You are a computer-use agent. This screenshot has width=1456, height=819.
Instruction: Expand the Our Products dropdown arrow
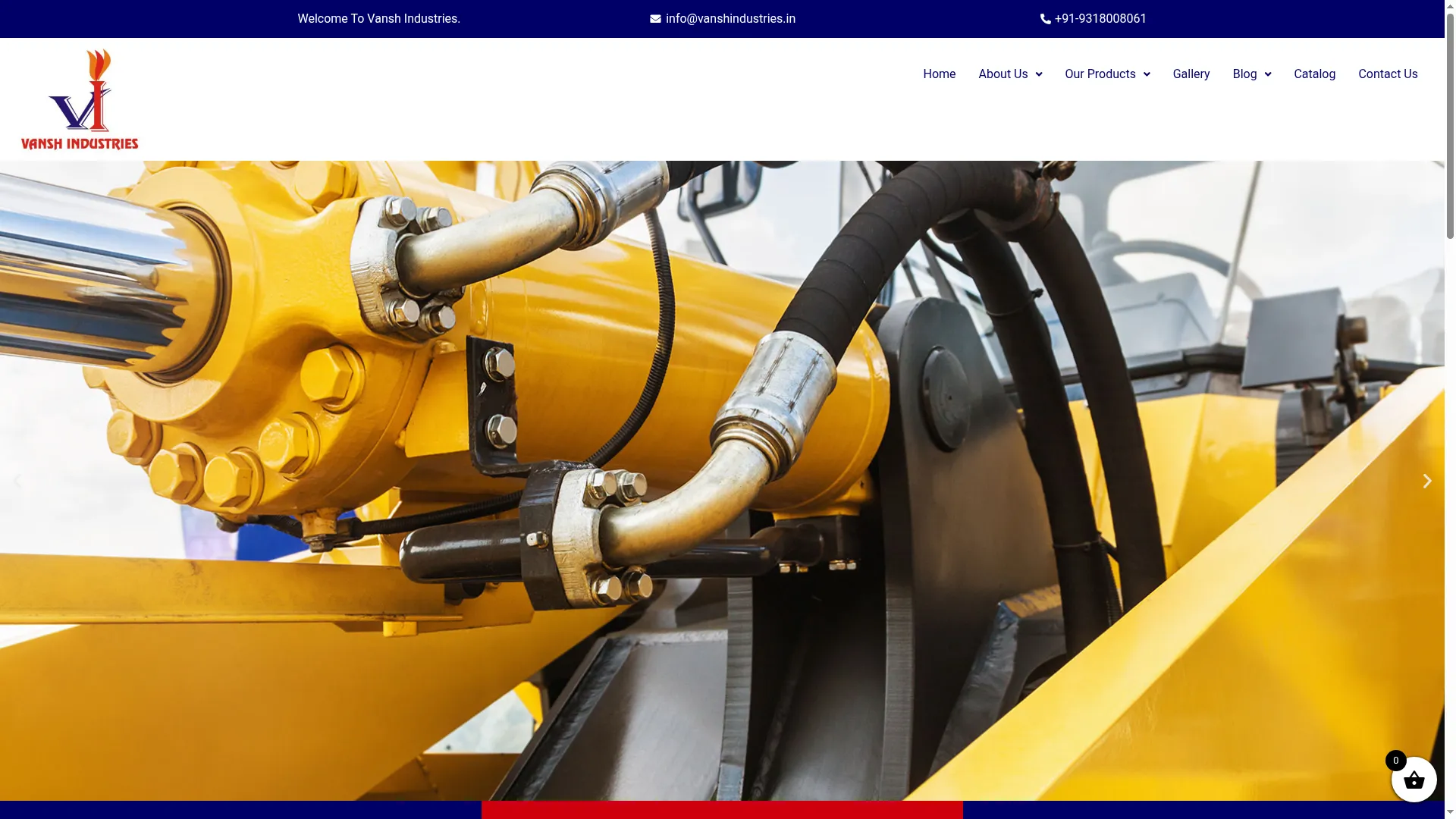point(1147,74)
